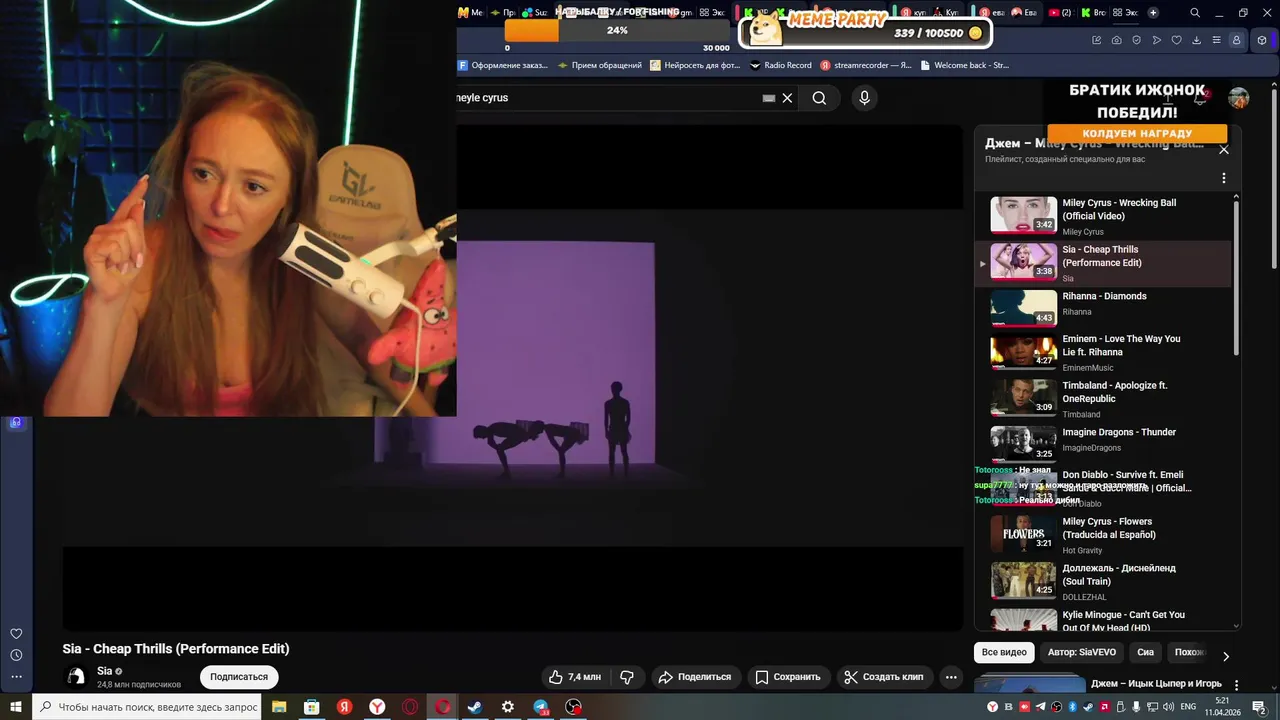Open Нейросеть для фот... bookmark
Viewport: 1280px width, 720px height.
pos(695,65)
